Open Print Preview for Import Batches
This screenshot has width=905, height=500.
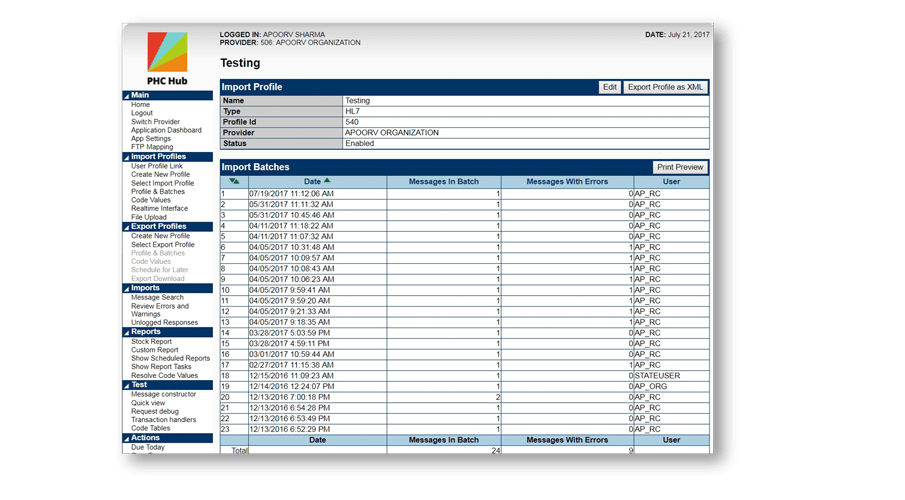[680, 167]
